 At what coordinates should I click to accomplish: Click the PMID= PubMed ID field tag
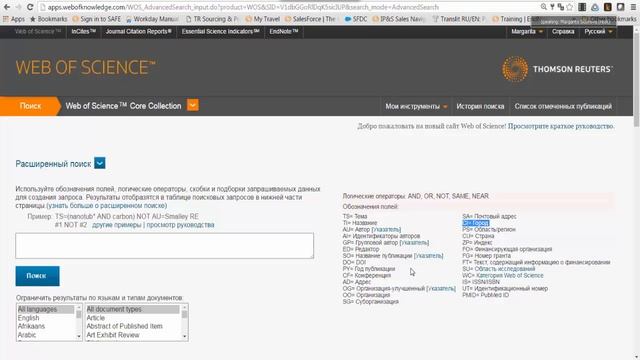[x=485, y=295]
